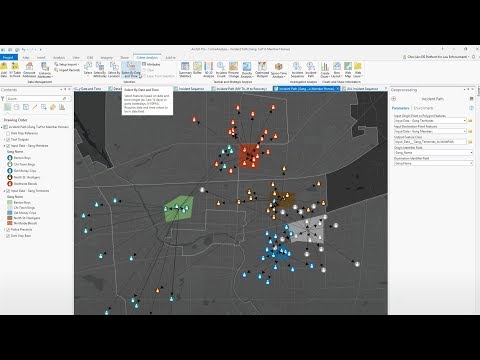Switch to the View ribbon tab
Viewport: 480px width, 360px height.
tap(76, 57)
